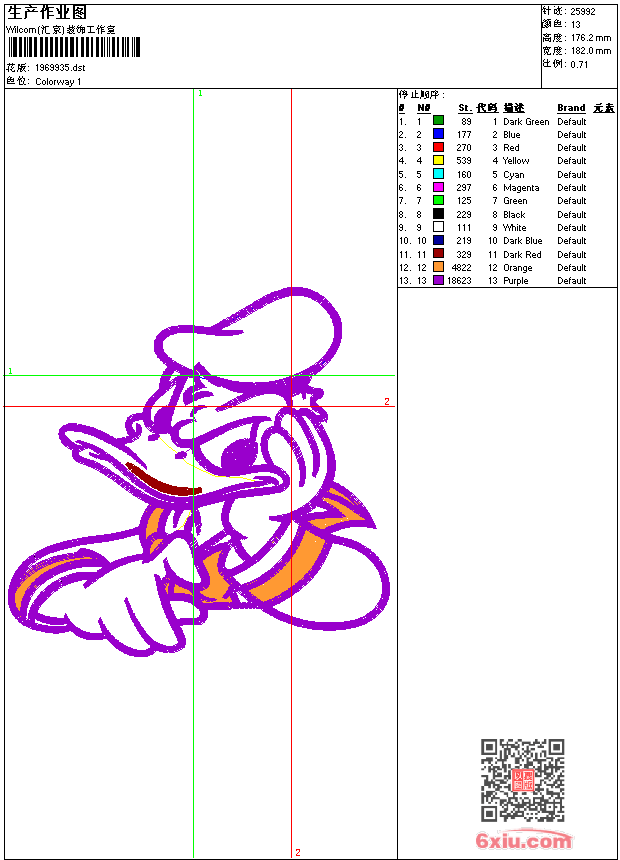Click stitch count 539 for Yellow
The height and width of the screenshot is (860, 620).
pos(464,161)
